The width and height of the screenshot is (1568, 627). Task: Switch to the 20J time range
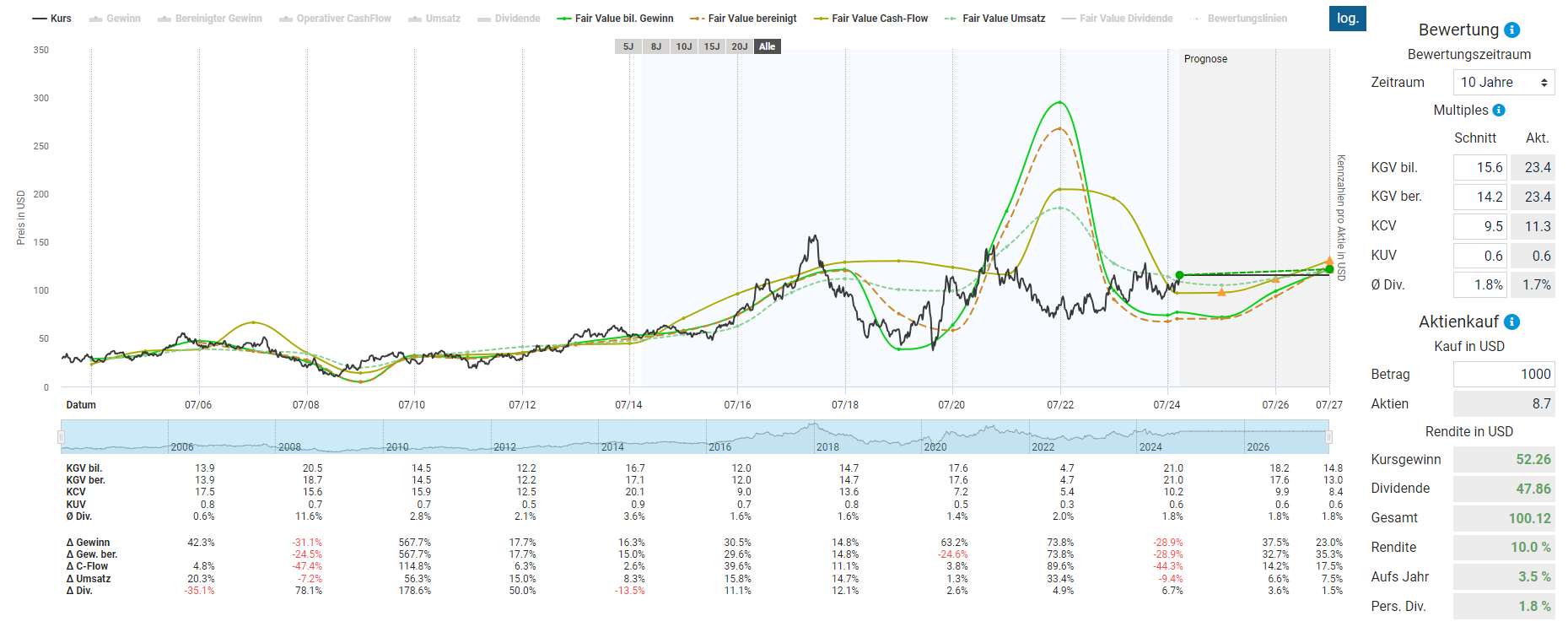(740, 46)
